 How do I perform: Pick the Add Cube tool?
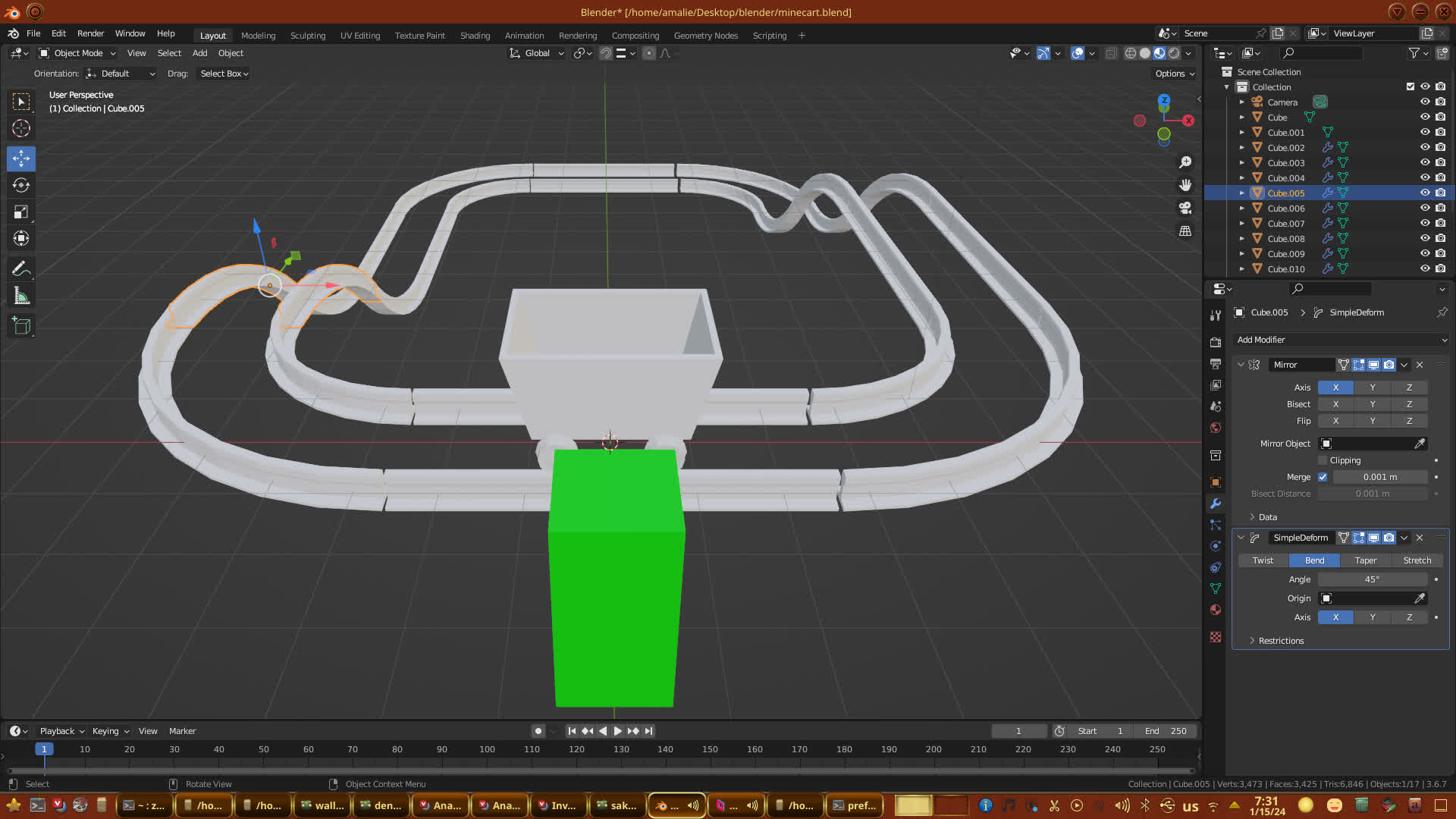pyautogui.click(x=21, y=326)
